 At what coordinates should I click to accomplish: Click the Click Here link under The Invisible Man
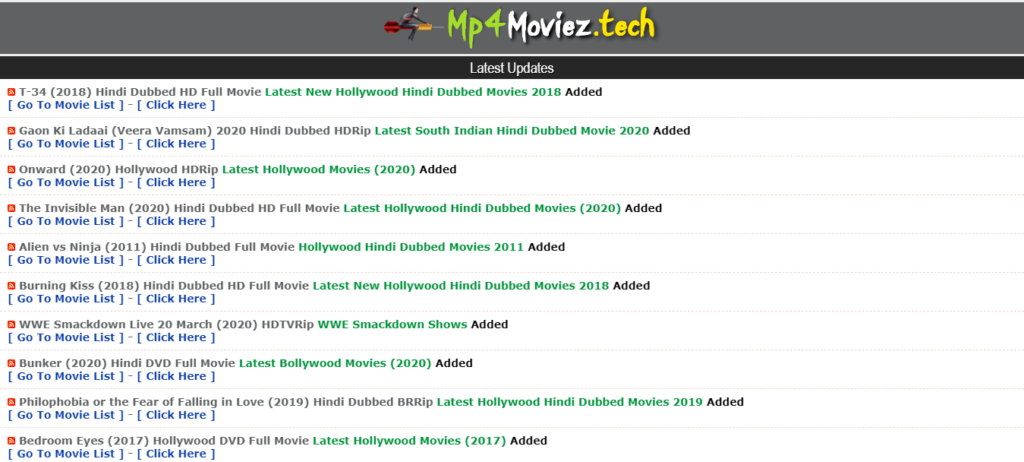pos(176,222)
